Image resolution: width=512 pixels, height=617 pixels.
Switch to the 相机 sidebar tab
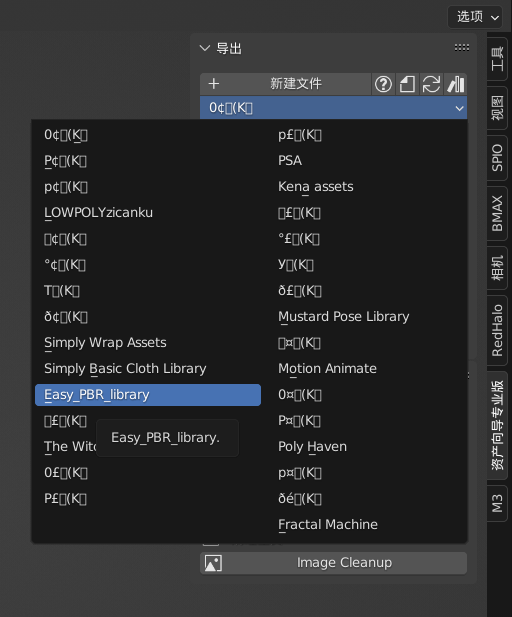coord(497,268)
